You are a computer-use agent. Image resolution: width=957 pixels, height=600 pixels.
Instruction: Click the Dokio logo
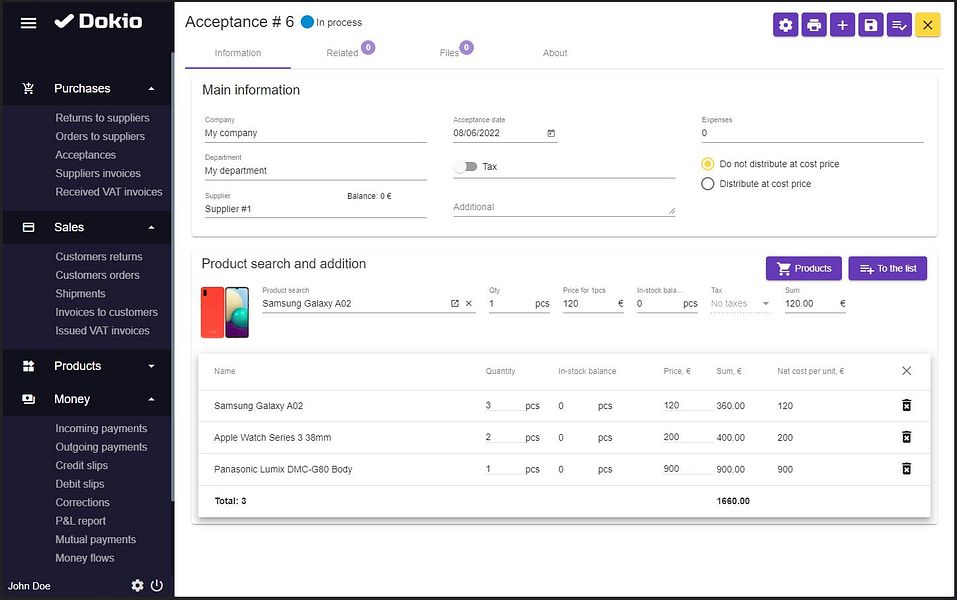coord(98,21)
